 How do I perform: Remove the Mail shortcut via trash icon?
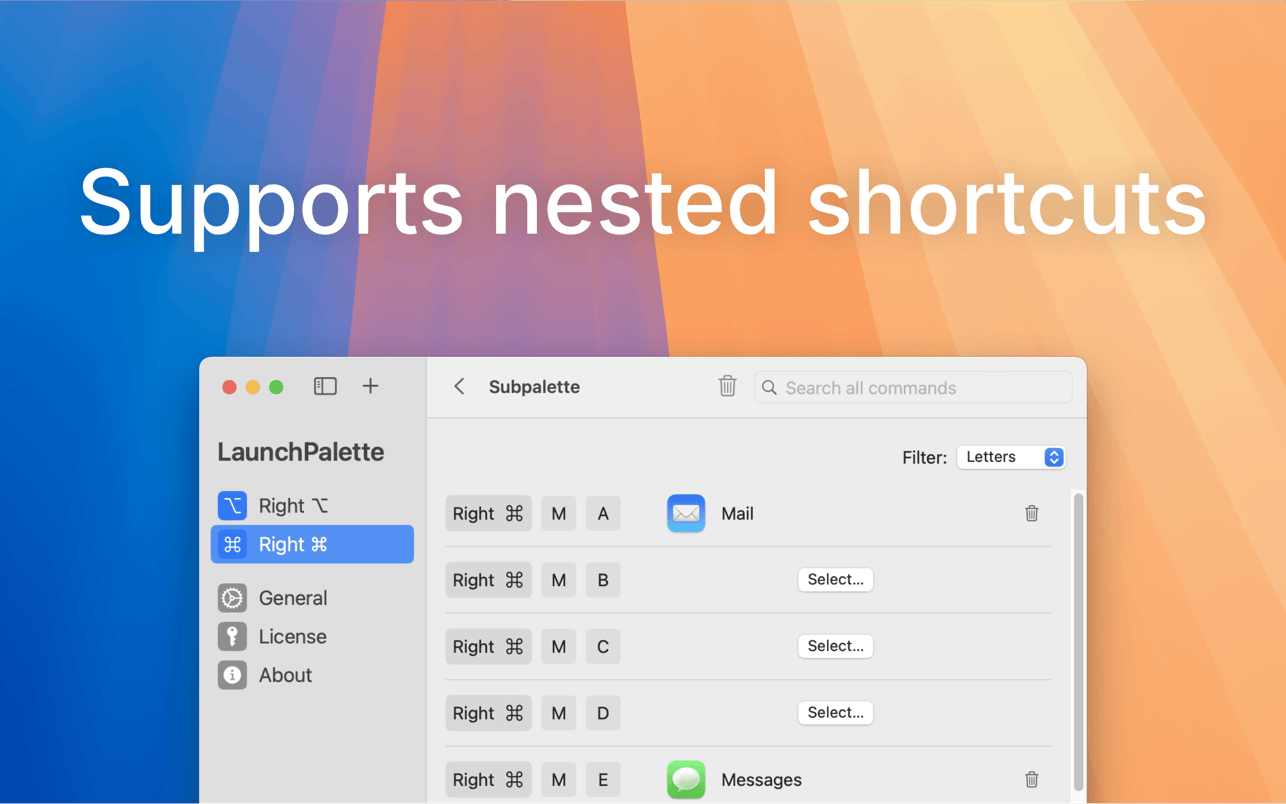(x=1031, y=513)
